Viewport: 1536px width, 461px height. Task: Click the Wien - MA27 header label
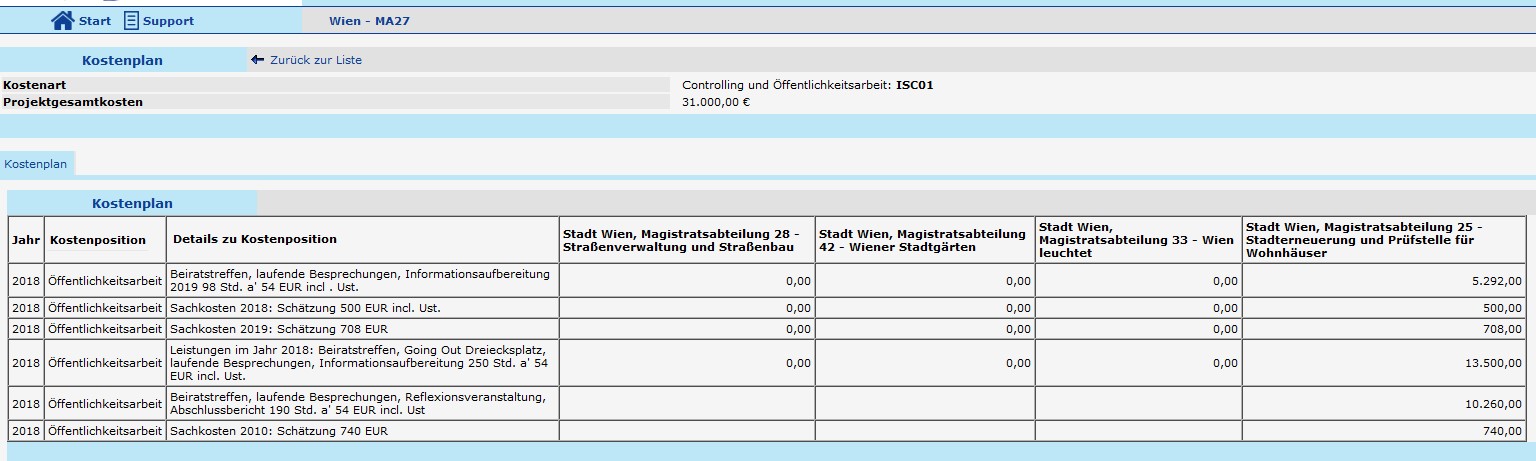click(x=369, y=21)
